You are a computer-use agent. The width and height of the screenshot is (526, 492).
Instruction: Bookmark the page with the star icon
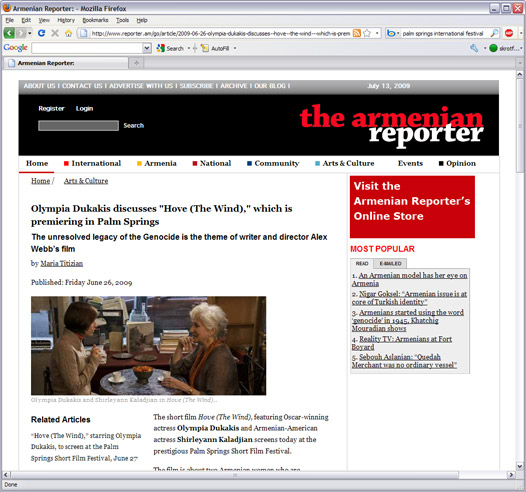[x=367, y=33]
